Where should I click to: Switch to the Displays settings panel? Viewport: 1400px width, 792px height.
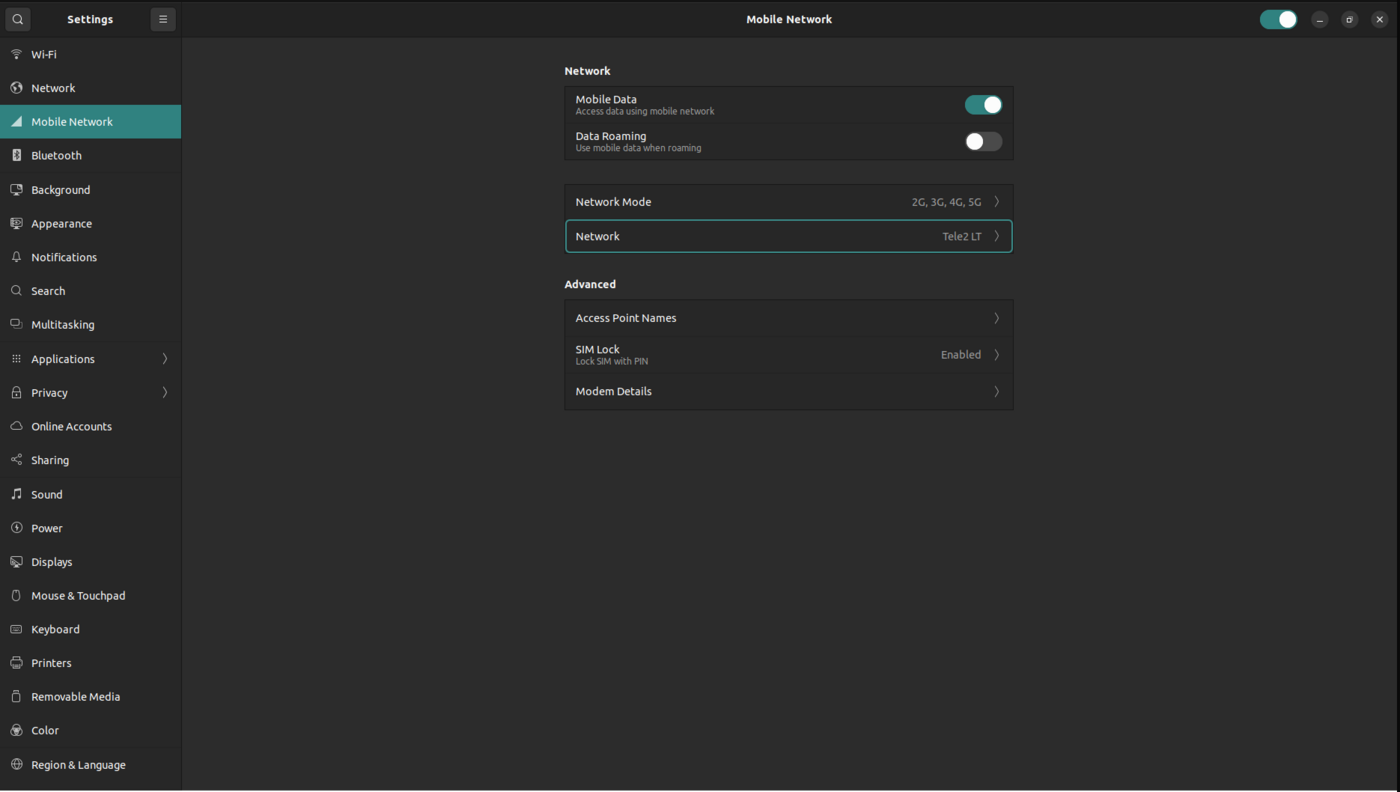click(52, 562)
